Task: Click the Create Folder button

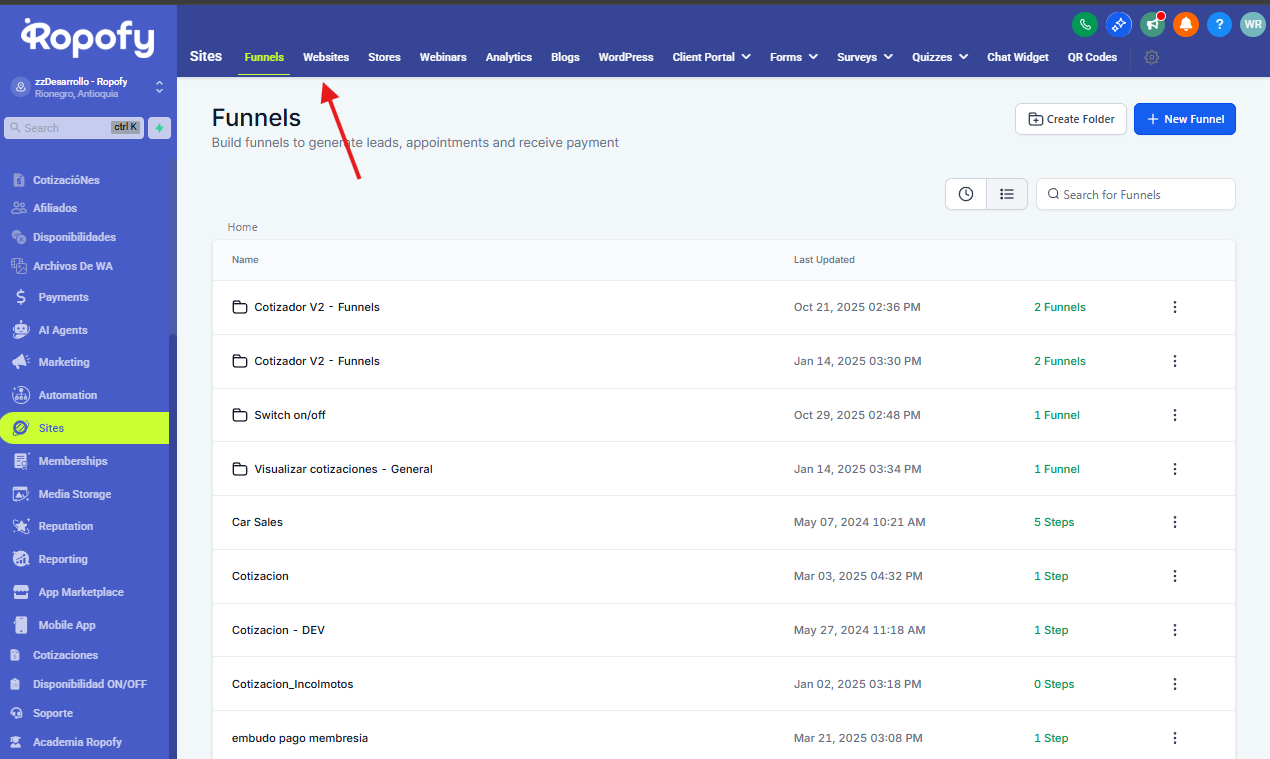Action: coord(1071,119)
